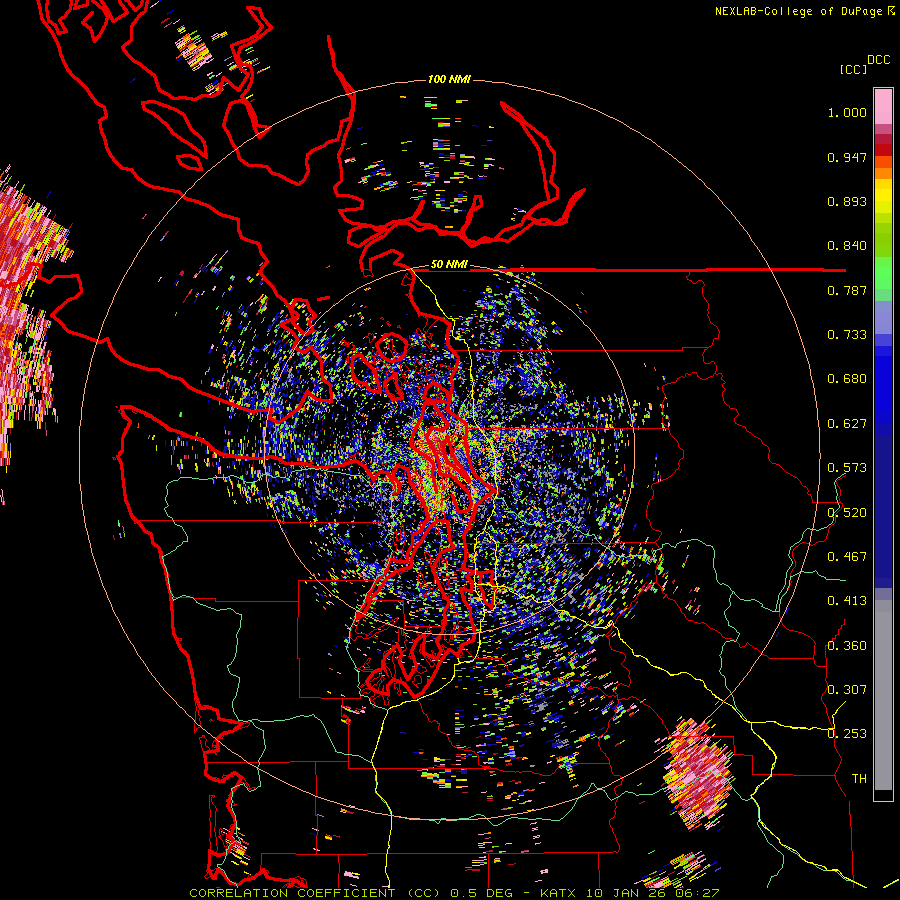Click the 50 NMI range ring label
The image size is (900, 900).
click(449, 265)
